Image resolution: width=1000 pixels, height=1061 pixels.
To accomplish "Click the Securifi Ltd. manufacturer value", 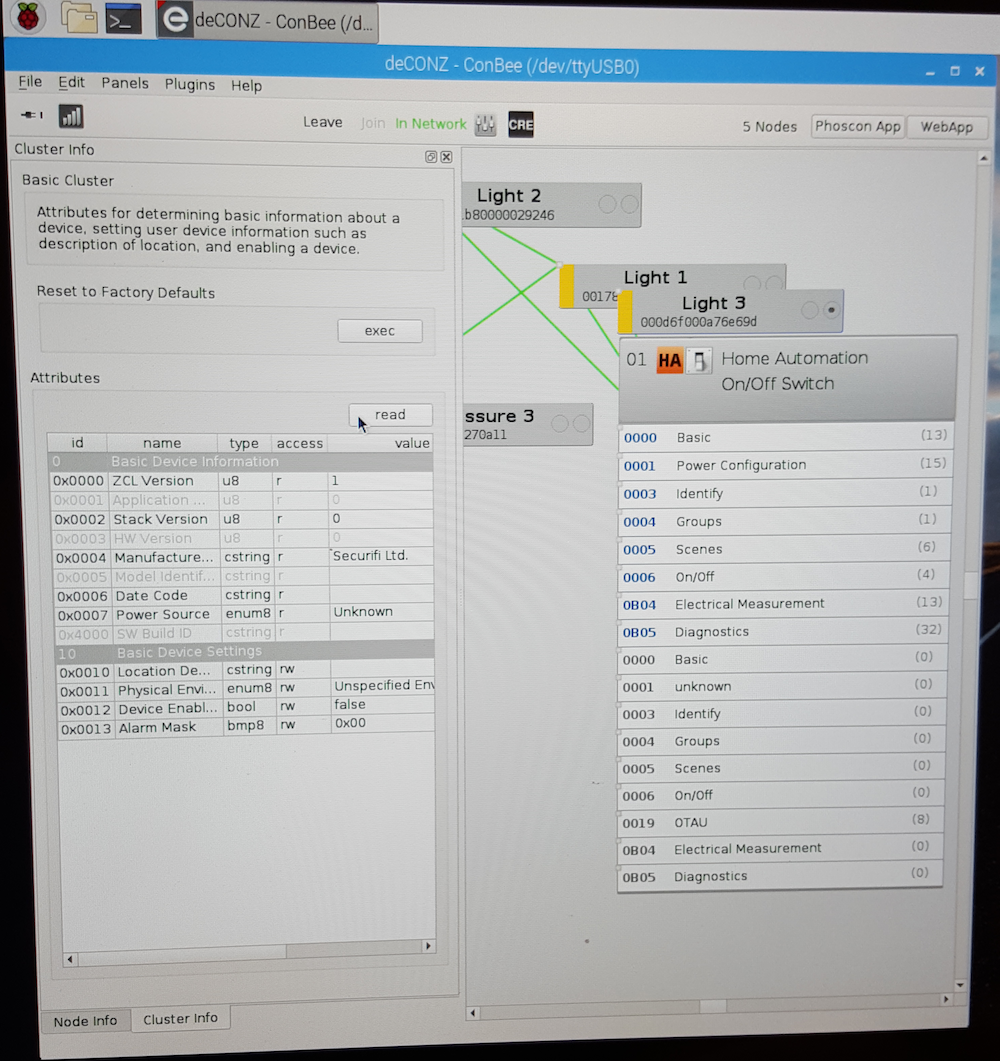I will 370,556.
